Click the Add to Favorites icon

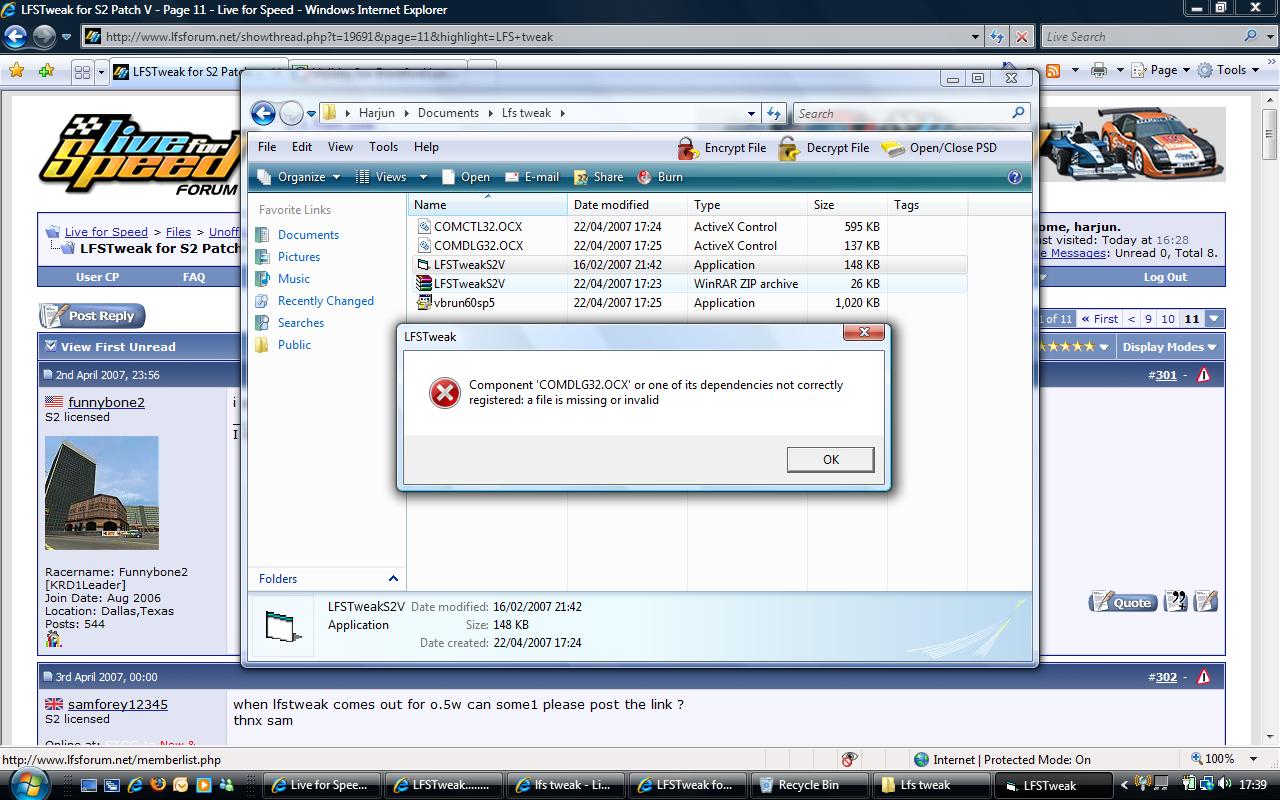[46, 71]
